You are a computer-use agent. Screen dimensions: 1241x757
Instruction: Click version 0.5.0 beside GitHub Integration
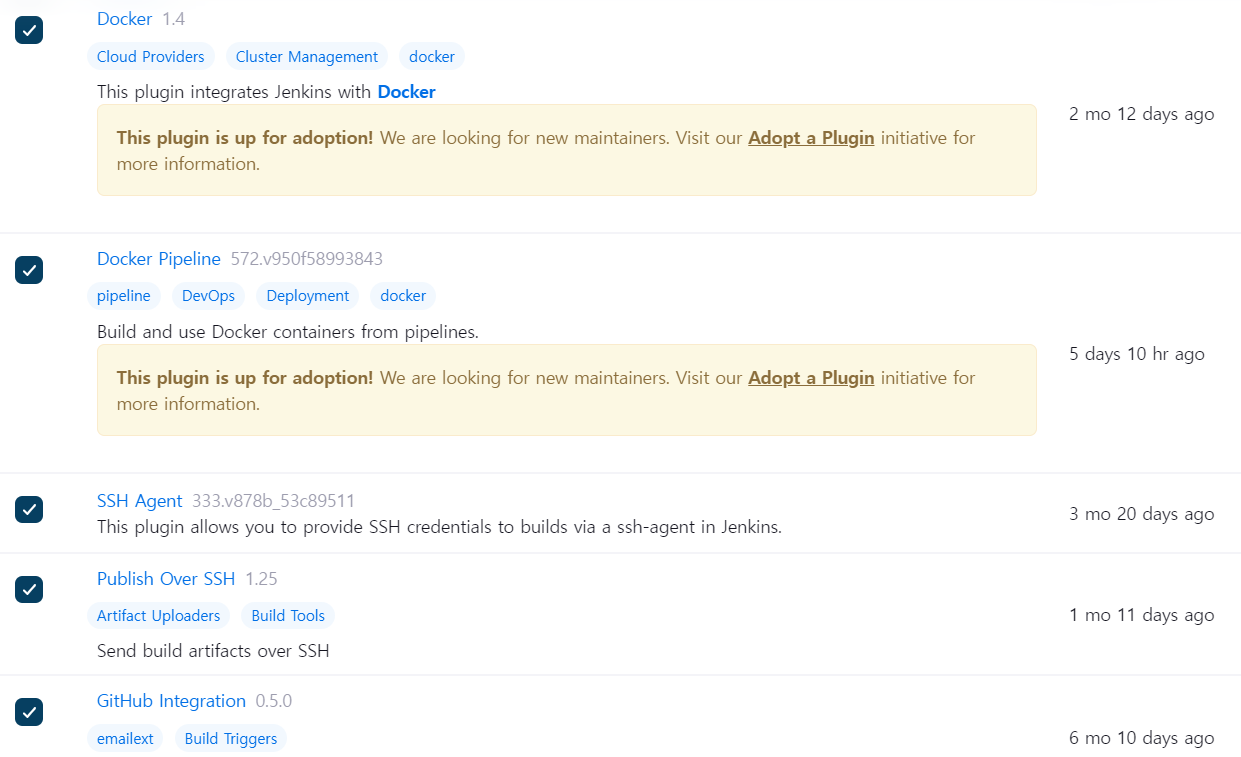[274, 701]
